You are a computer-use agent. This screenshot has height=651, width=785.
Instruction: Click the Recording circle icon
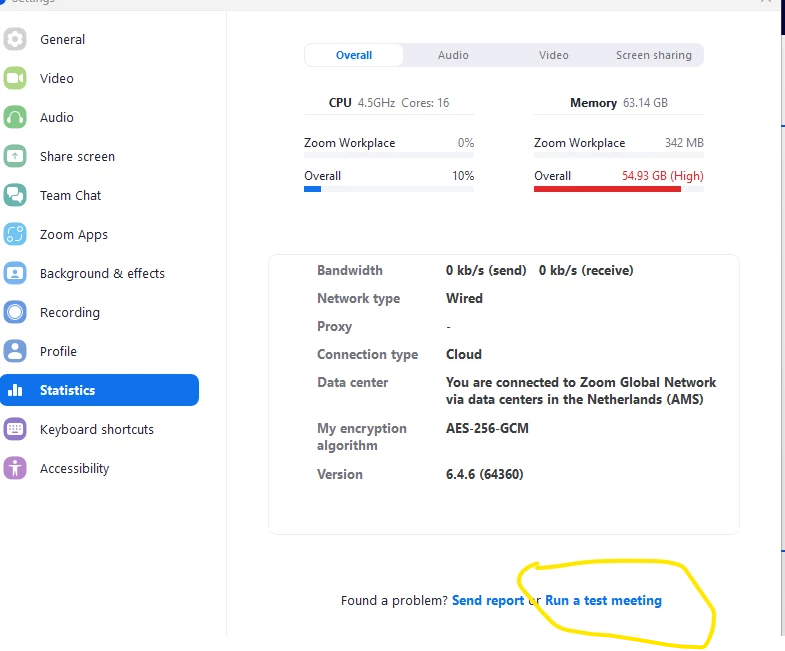(x=15, y=312)
